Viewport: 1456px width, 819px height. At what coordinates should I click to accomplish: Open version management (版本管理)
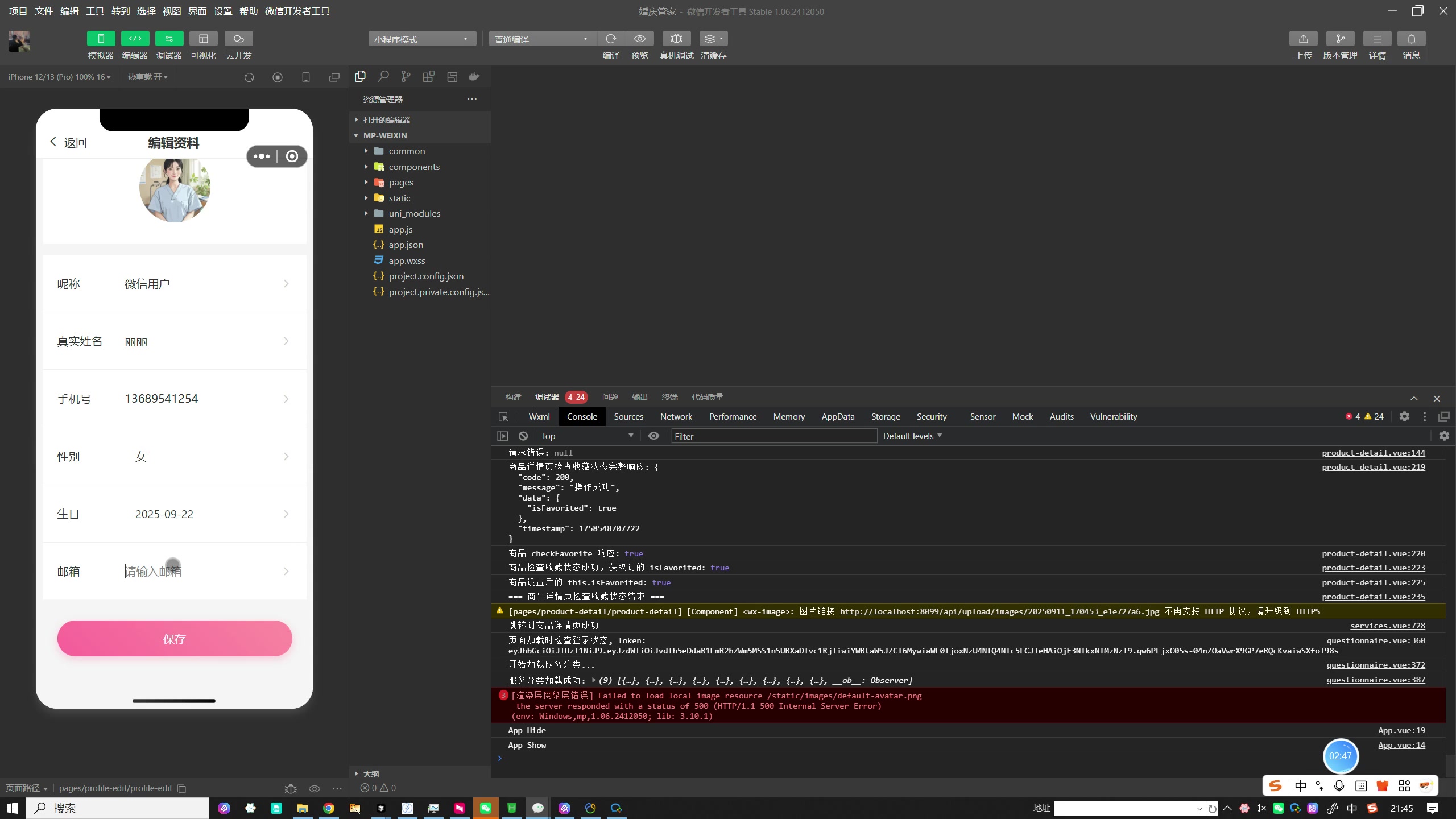(x=1340, y=39)
